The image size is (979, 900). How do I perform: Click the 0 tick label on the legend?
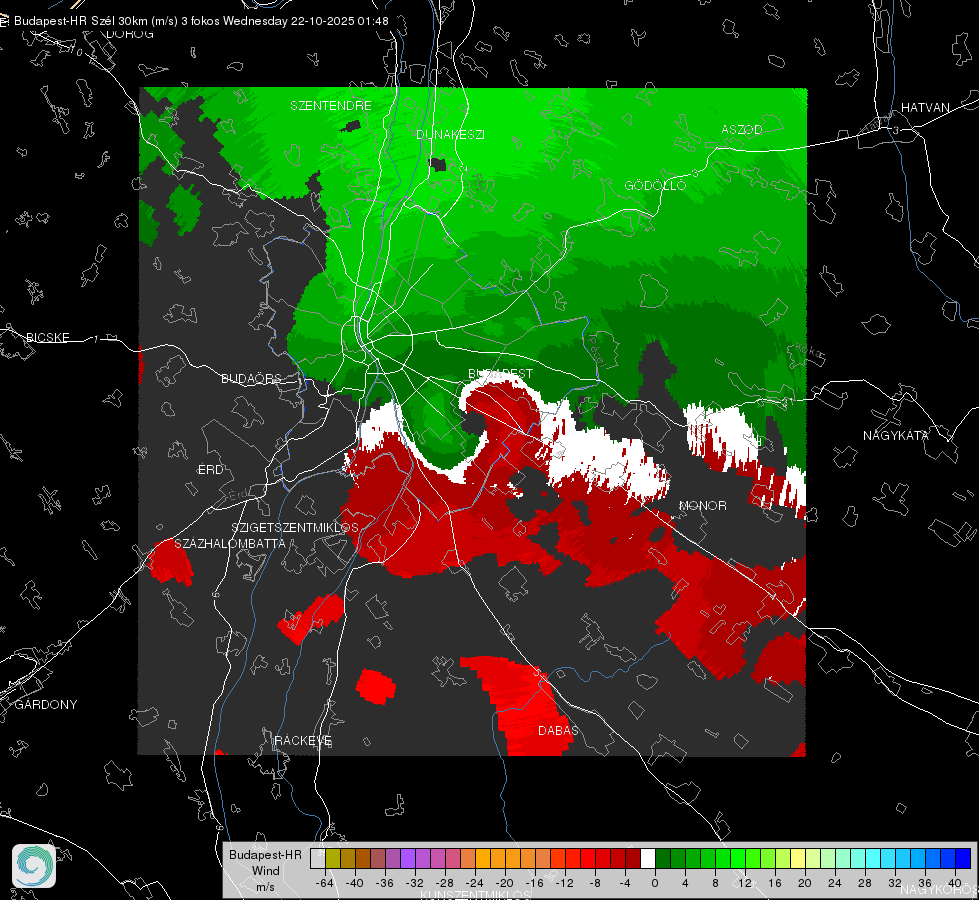pos(654,883)
